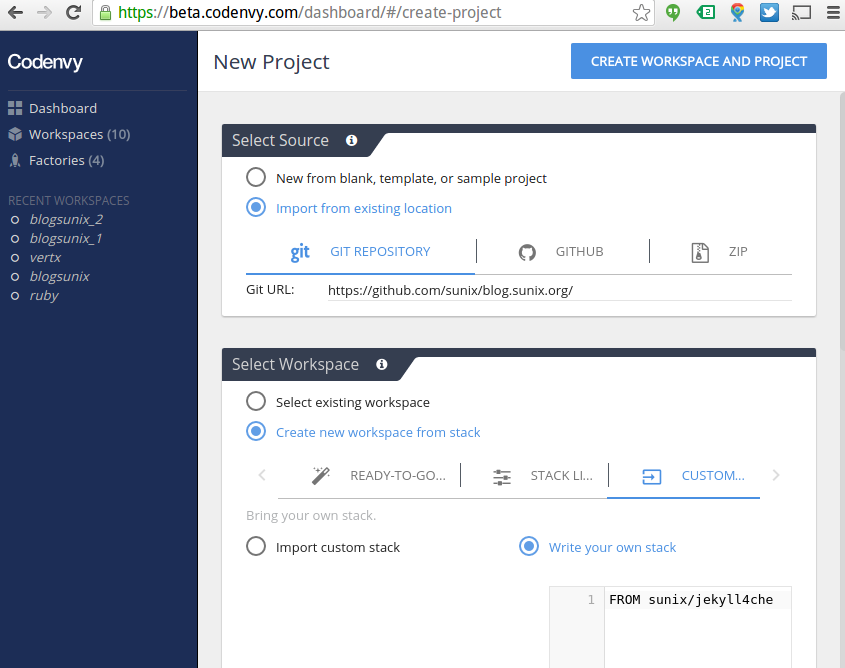Click line number 1 in the editor gutter

click(591, 600)
